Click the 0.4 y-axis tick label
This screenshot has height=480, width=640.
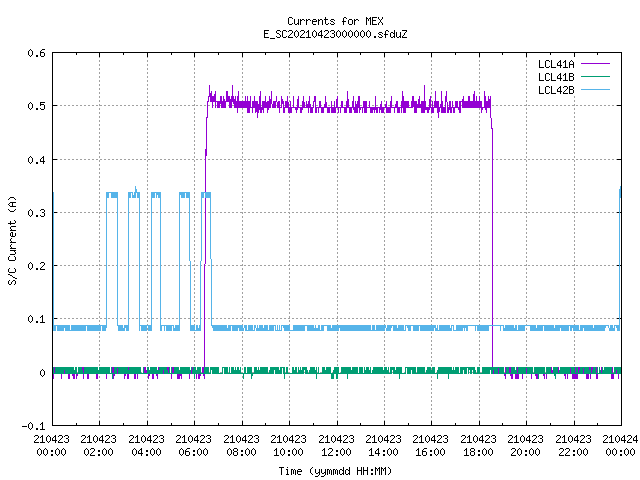coord(36,160)
